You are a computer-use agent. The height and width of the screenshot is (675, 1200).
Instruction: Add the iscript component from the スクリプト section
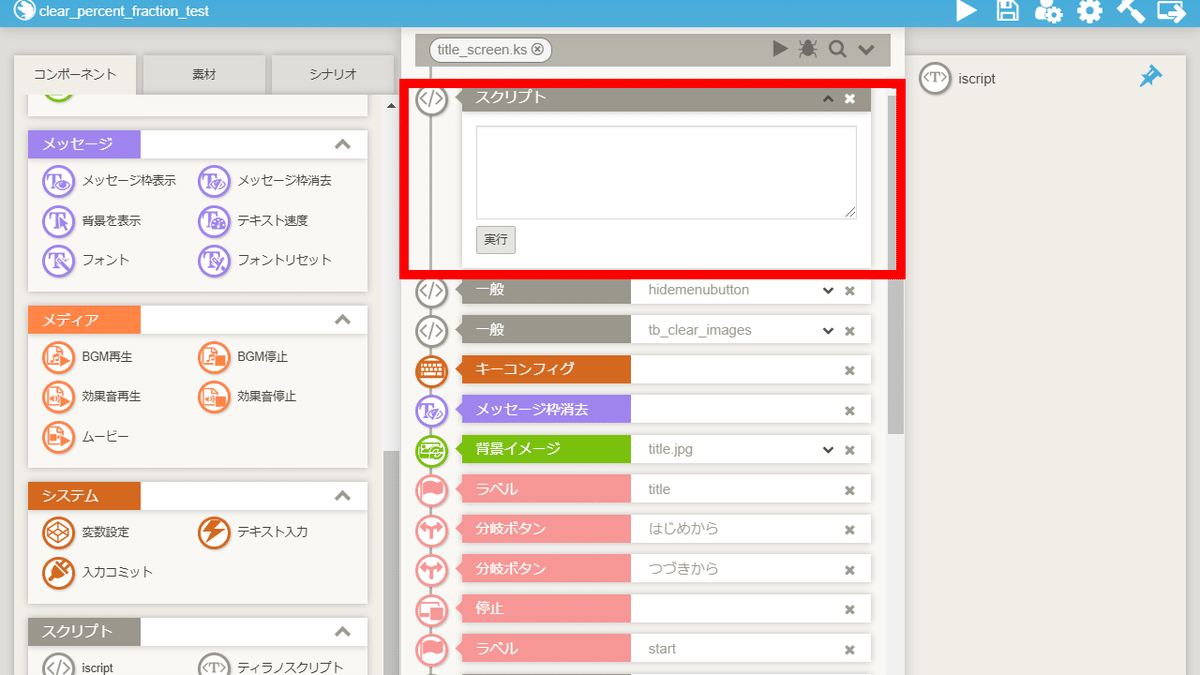click(x=78, y=667)
